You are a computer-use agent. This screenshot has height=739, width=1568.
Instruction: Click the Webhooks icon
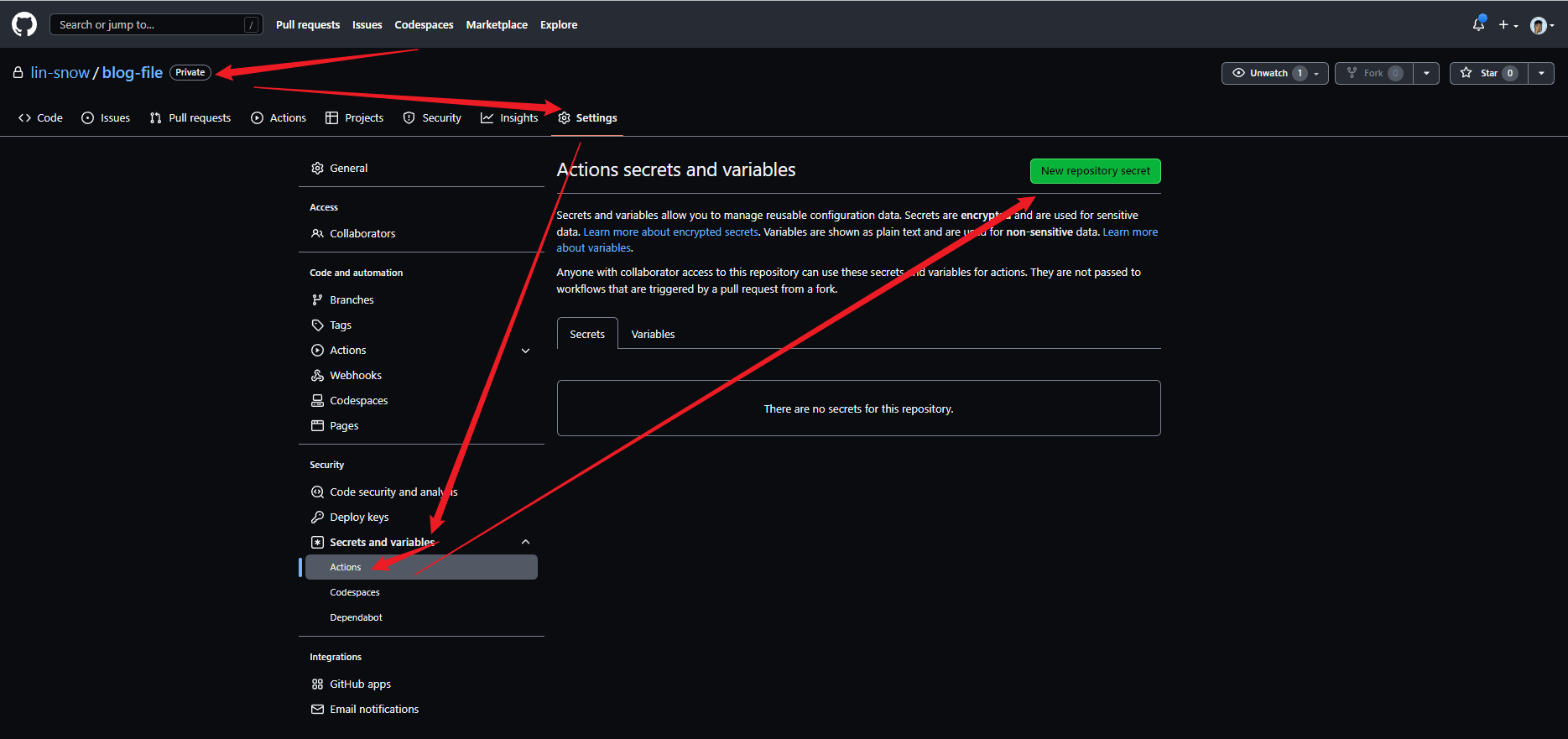tap(317, 375)
